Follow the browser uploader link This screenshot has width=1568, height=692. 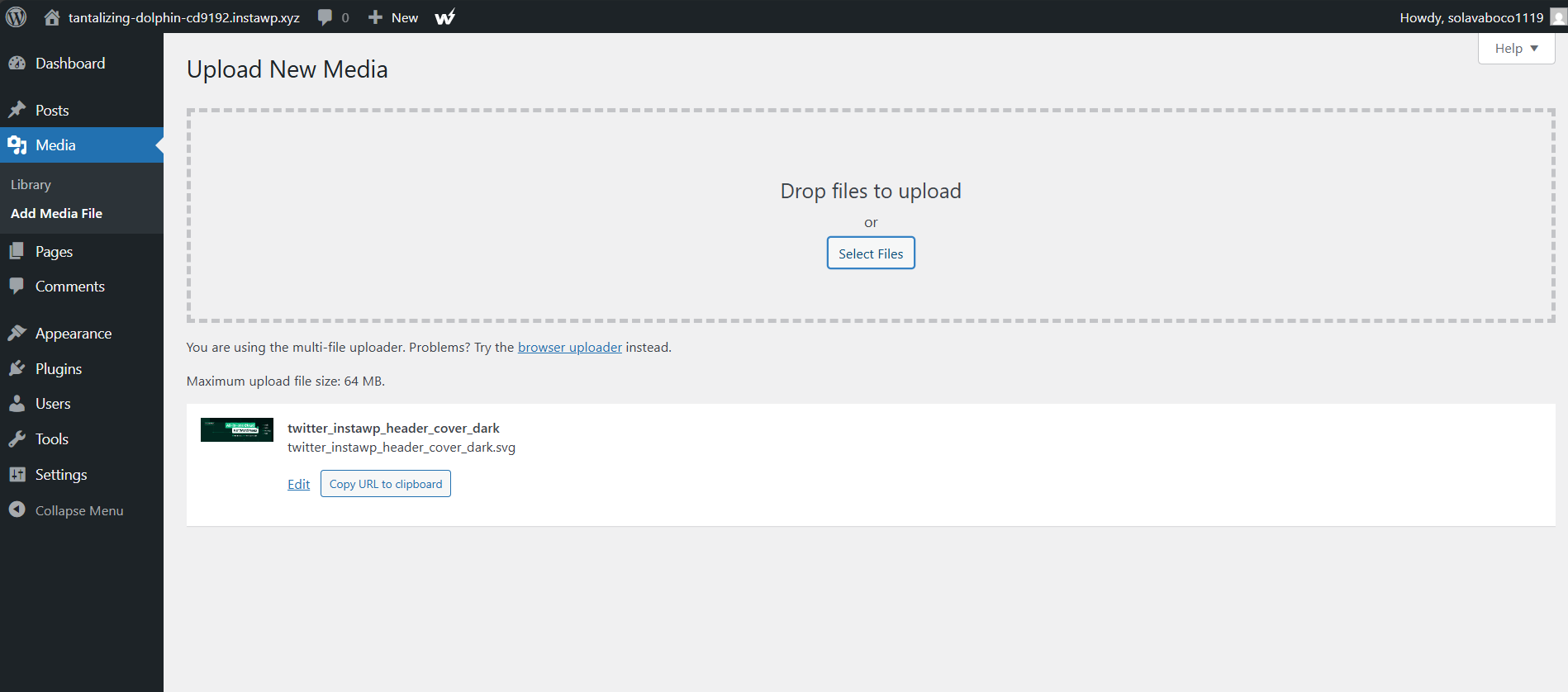point(570,348)
